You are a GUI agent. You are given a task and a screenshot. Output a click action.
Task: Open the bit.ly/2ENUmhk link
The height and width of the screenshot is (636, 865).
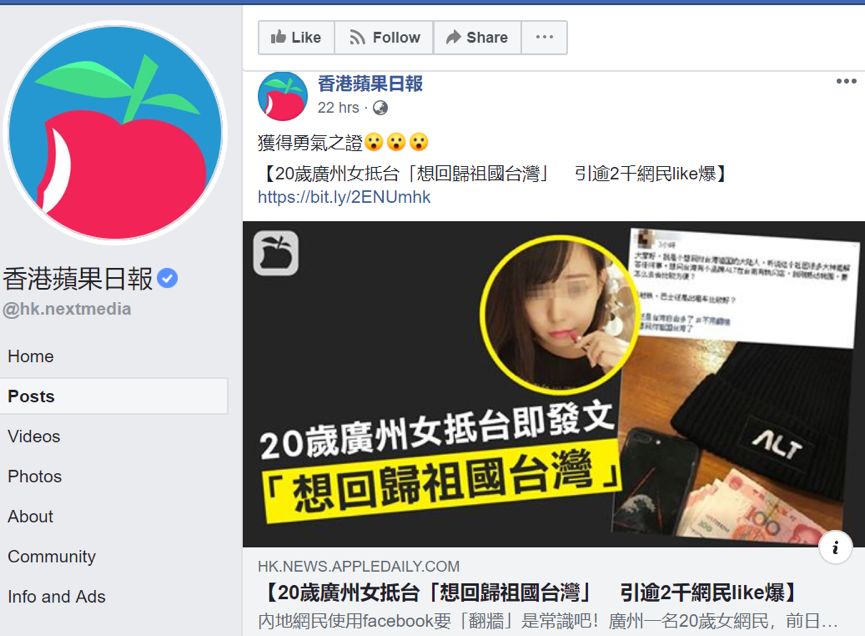(344, 197)
